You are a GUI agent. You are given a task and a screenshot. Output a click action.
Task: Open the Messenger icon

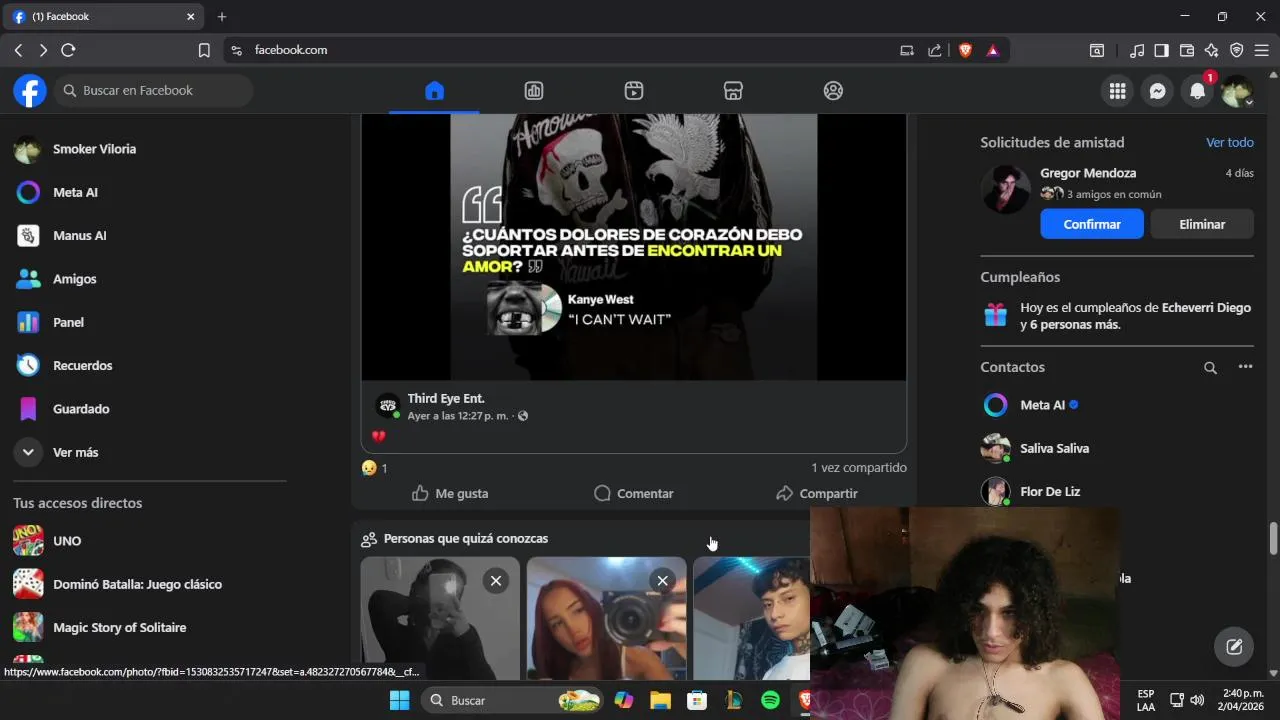(1157, 91)
